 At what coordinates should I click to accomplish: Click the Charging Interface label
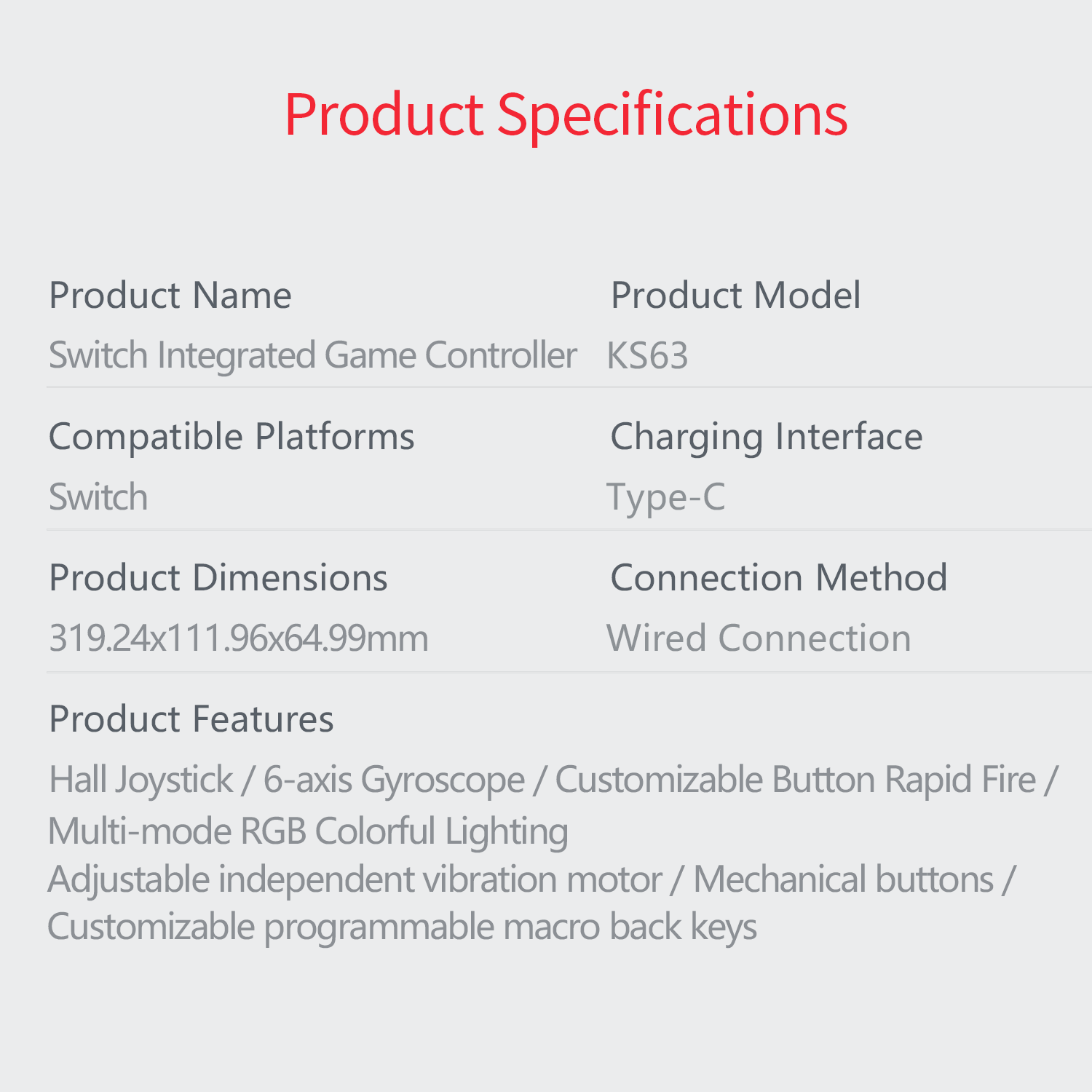pos(766,437)
